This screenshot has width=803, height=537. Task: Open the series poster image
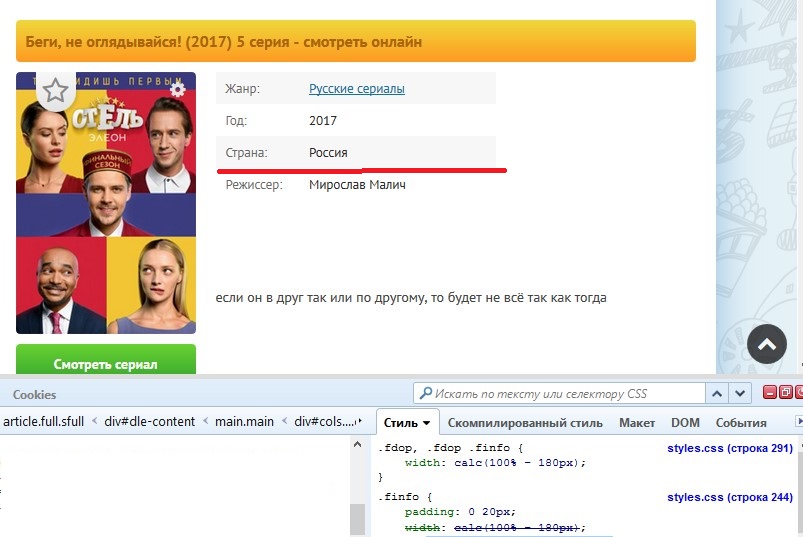coord(106,203)
